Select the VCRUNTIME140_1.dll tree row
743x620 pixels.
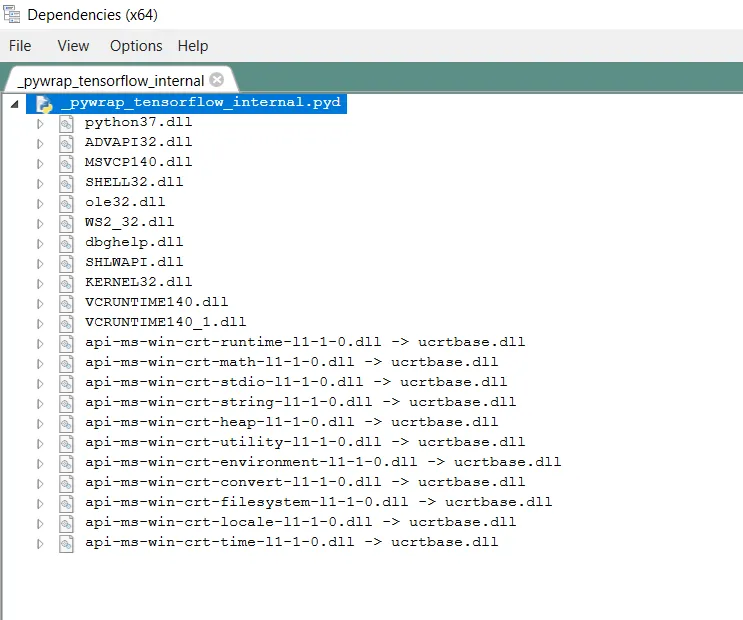tap(165, 323)
